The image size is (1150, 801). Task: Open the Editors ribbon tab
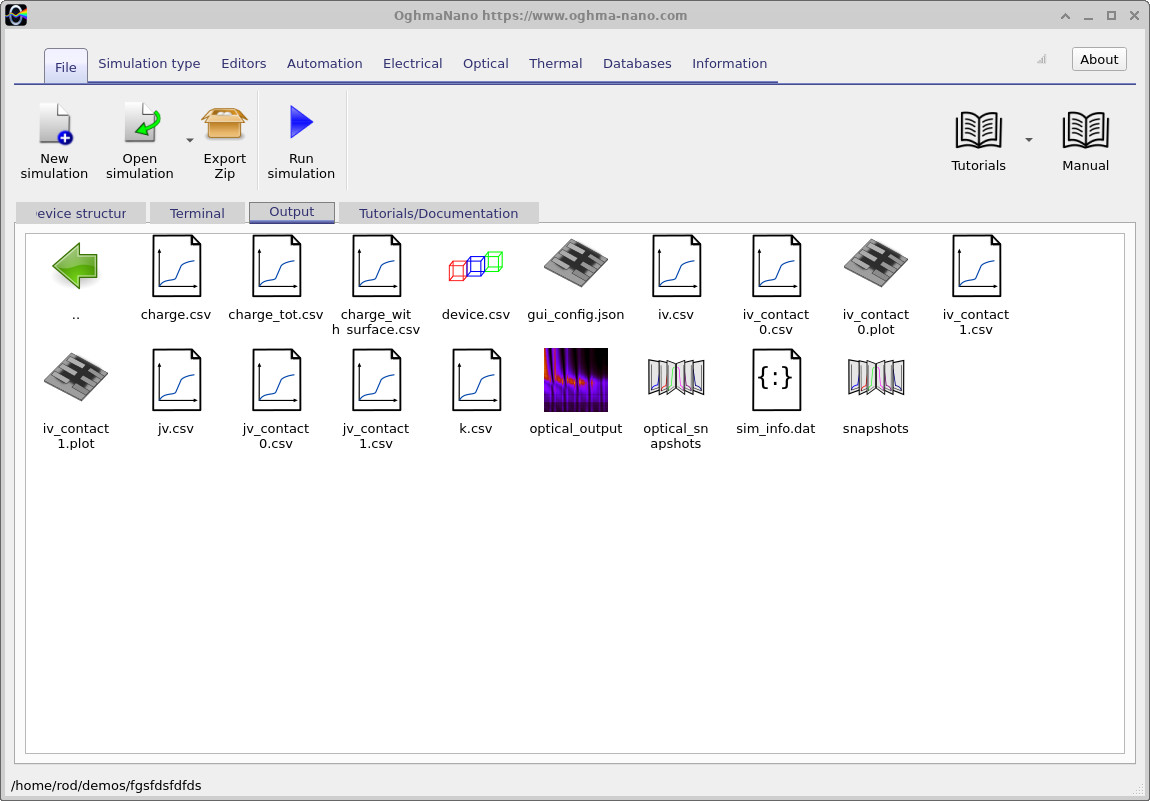(x=243, y=64)
